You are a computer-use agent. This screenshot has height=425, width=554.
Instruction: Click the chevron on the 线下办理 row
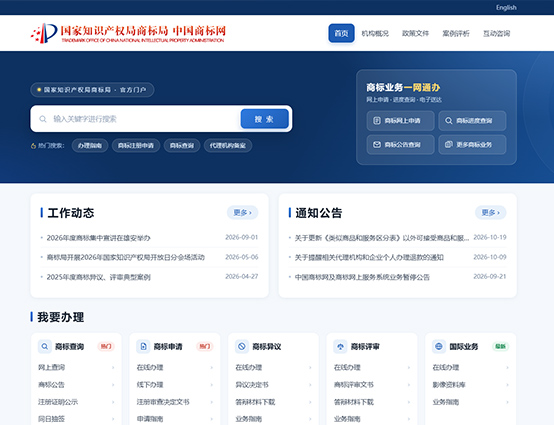[x=212, y=385]
